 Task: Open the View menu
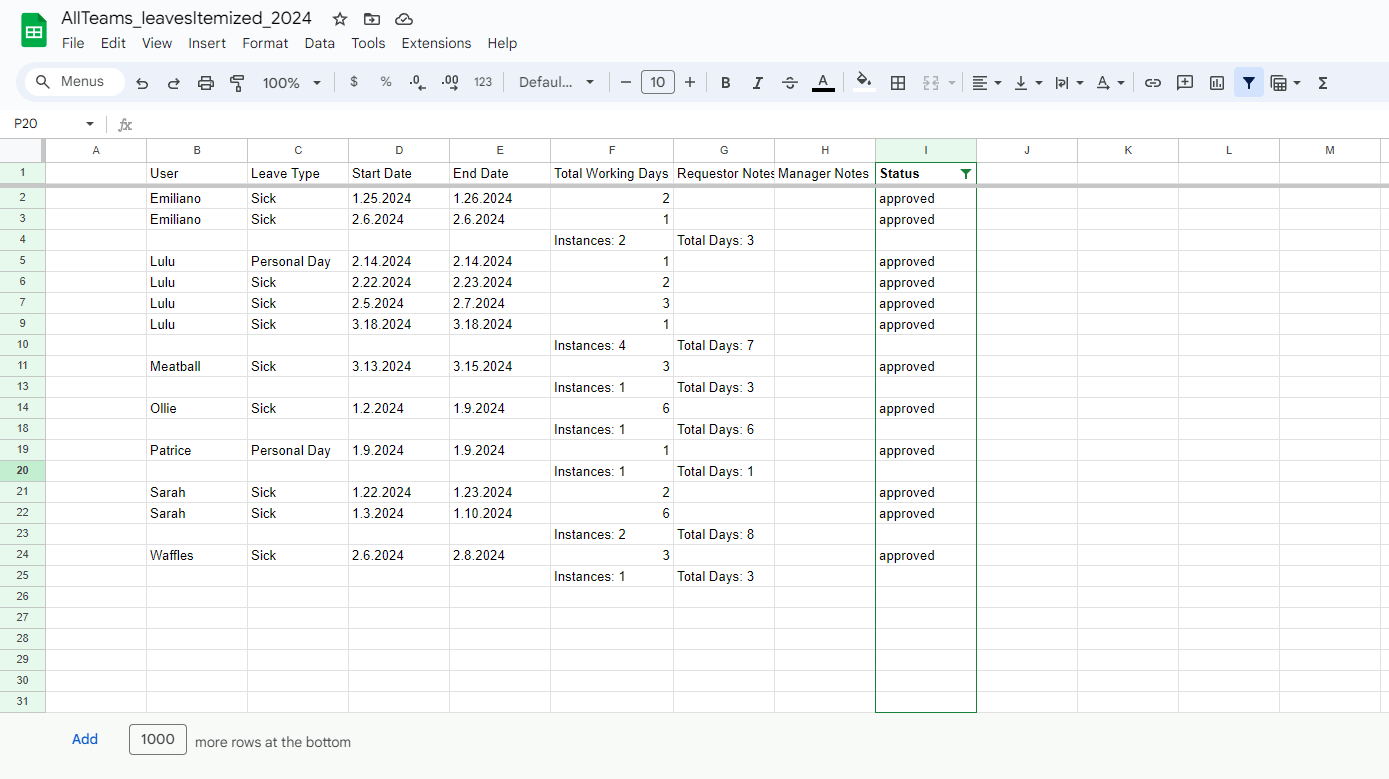click(x=157, y=43)
